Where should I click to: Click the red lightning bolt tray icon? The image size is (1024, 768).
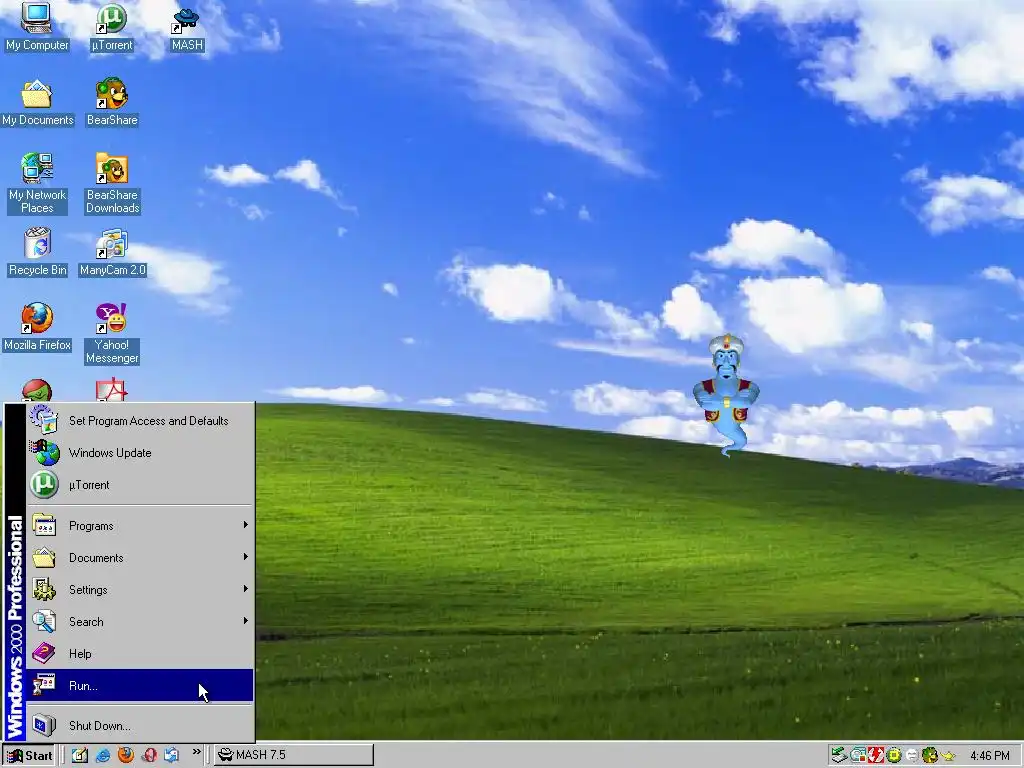(876, 755)
